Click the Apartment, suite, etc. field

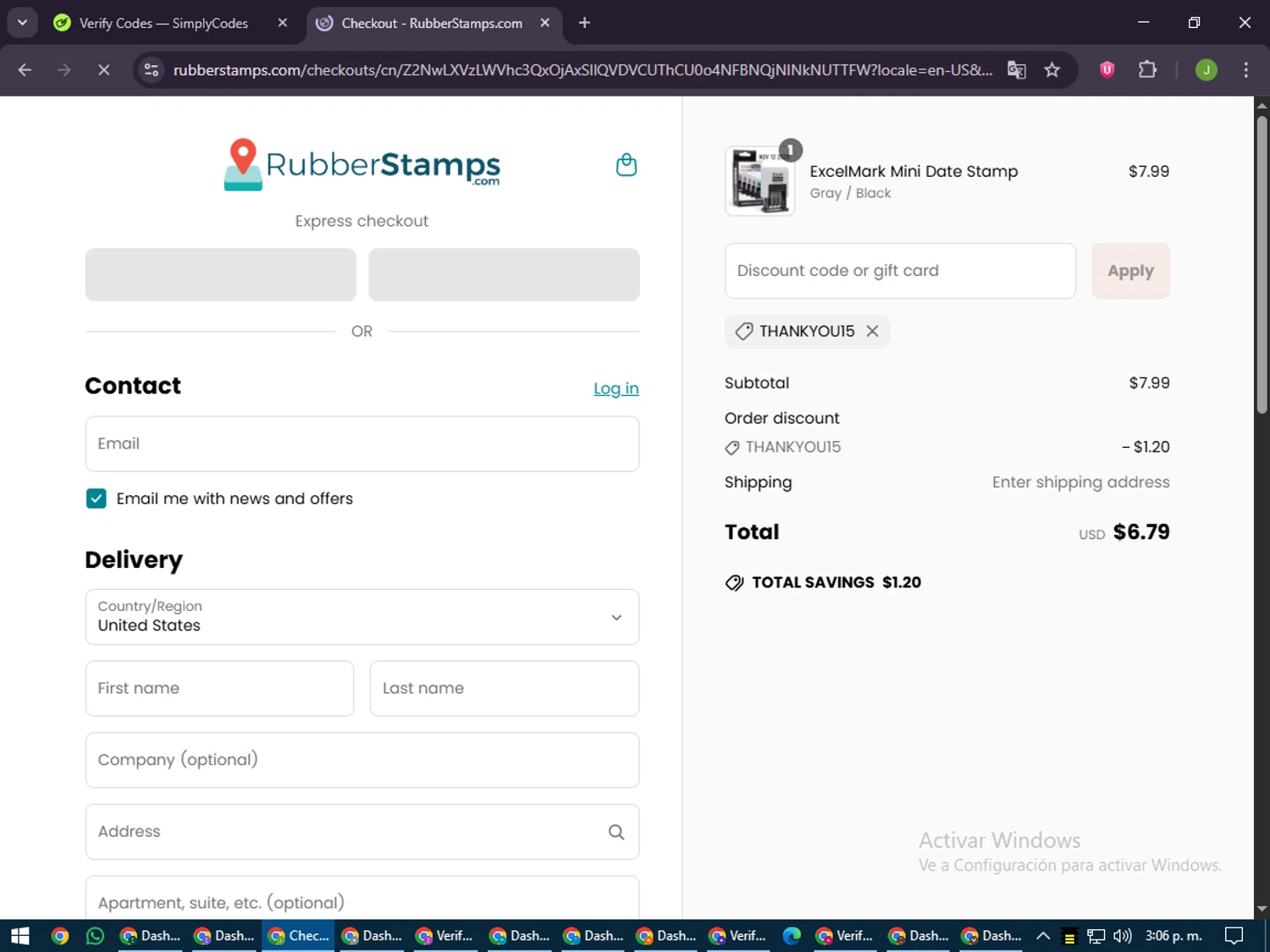[x=362, y=898]
